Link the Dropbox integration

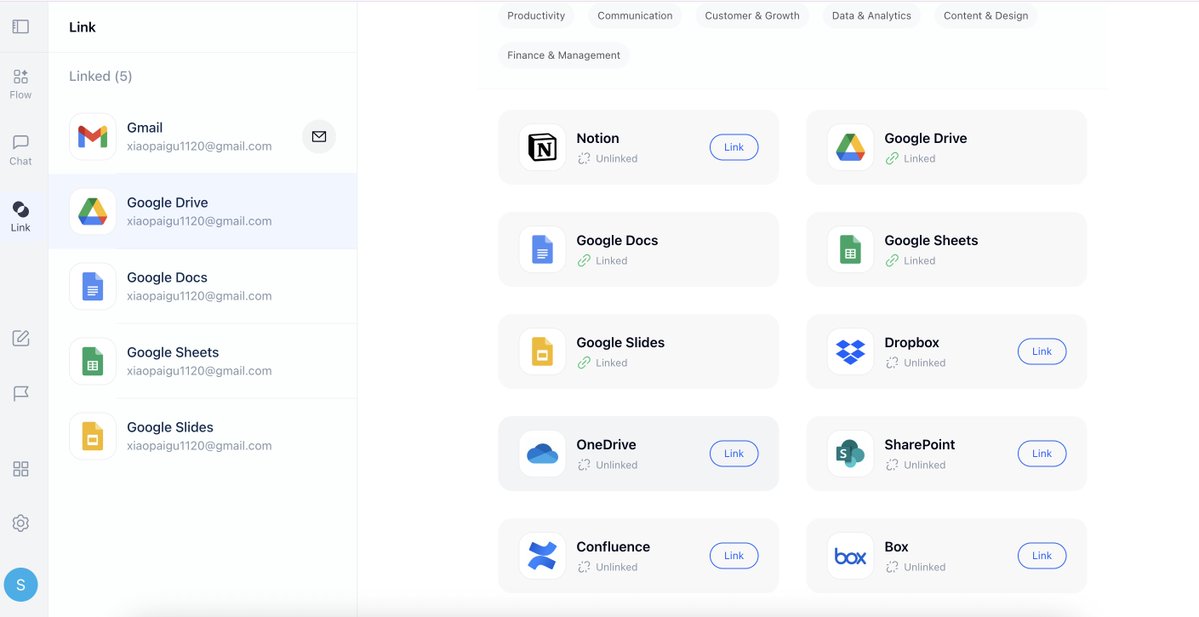(1042, 352)
